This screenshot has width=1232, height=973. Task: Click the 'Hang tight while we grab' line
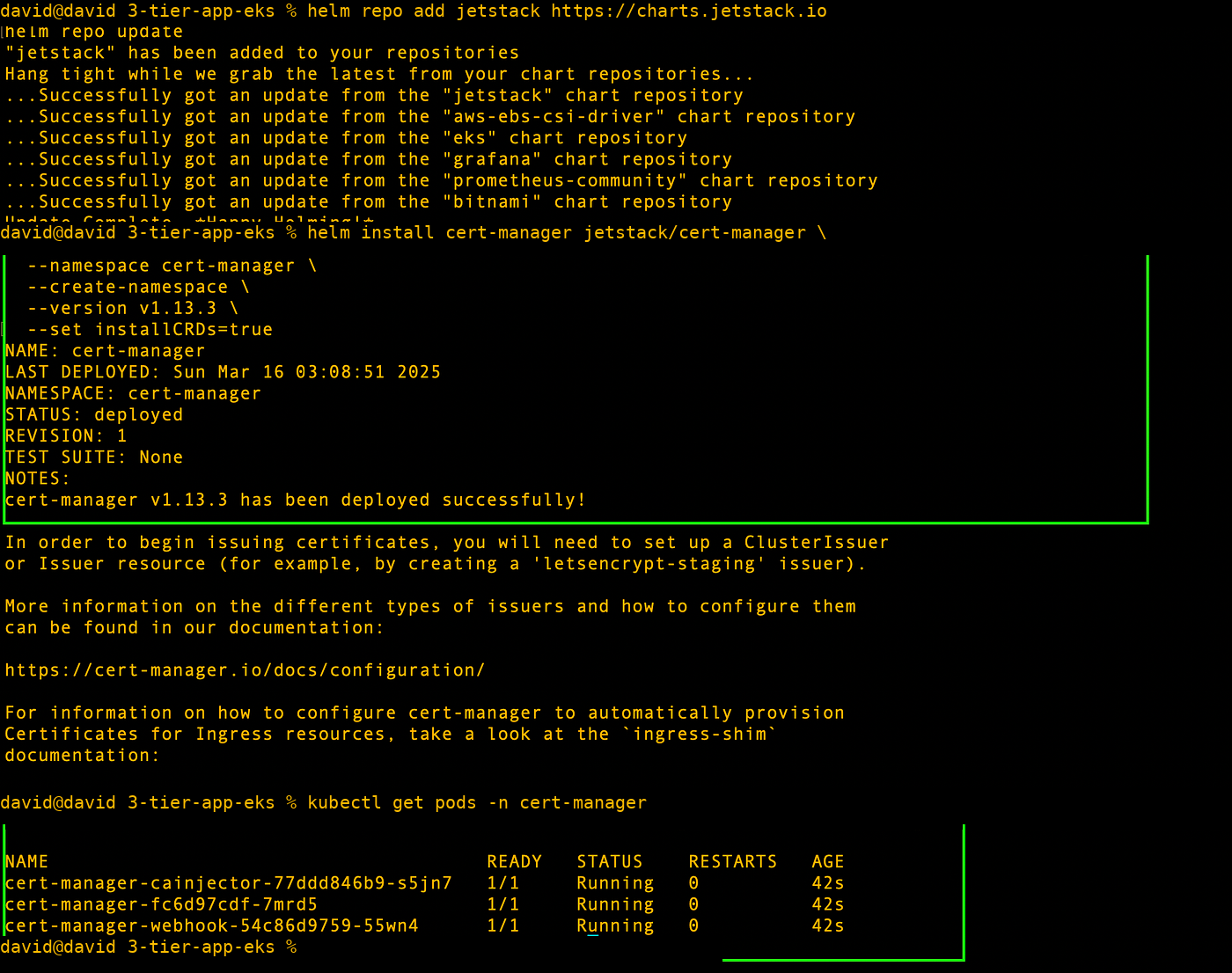tap(378, 75)
